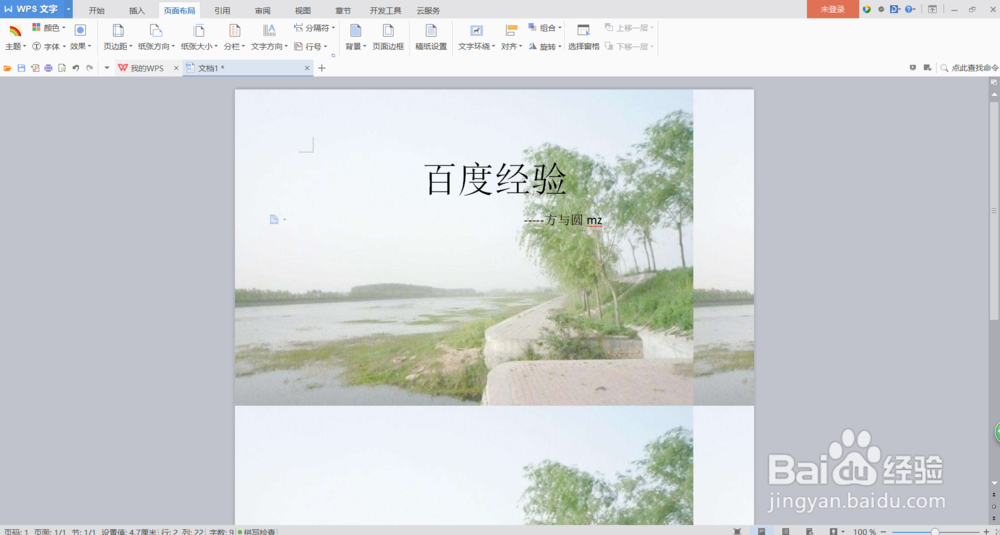Viewport: 1000px width, 535px height.
Task: Expand the 分隔符 breaks dropdown
Action: [334, 28]
